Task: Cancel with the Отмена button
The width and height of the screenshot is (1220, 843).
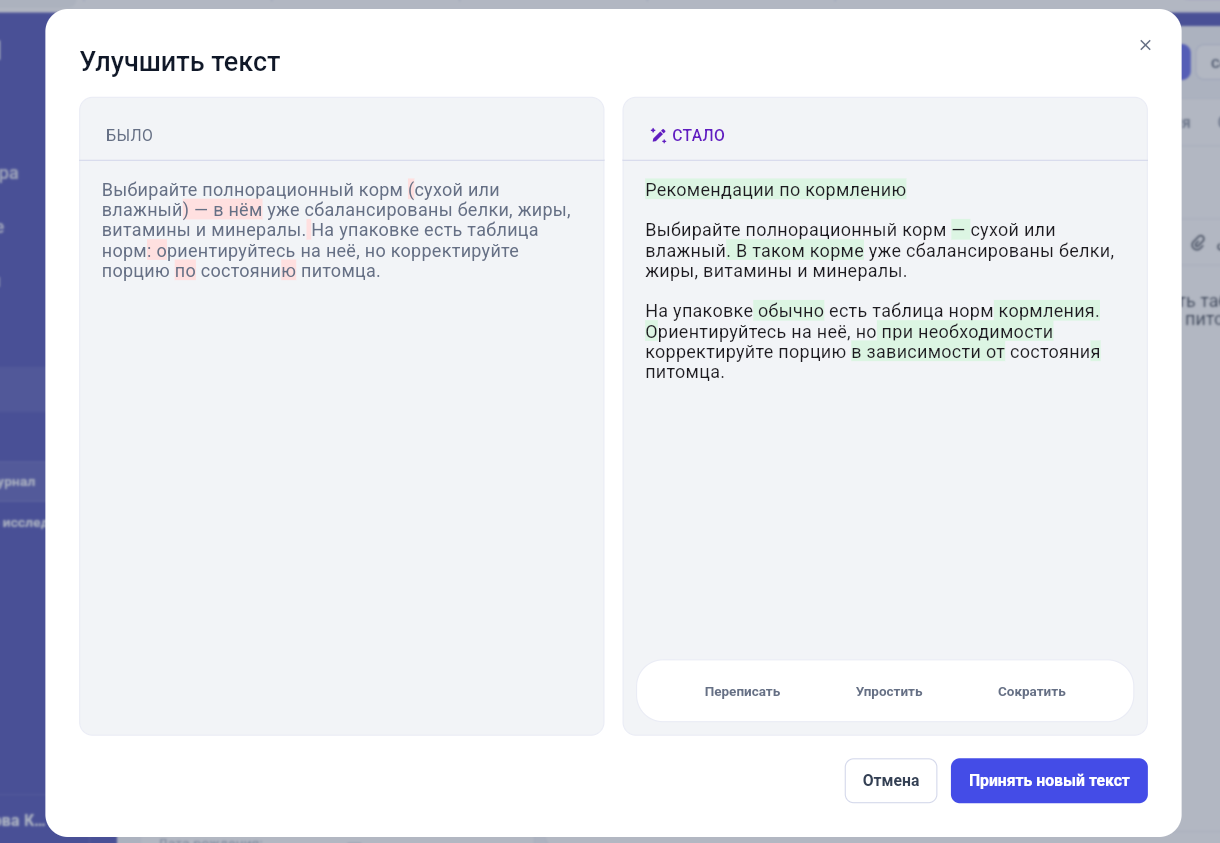Action: click(x=891, y=781)
